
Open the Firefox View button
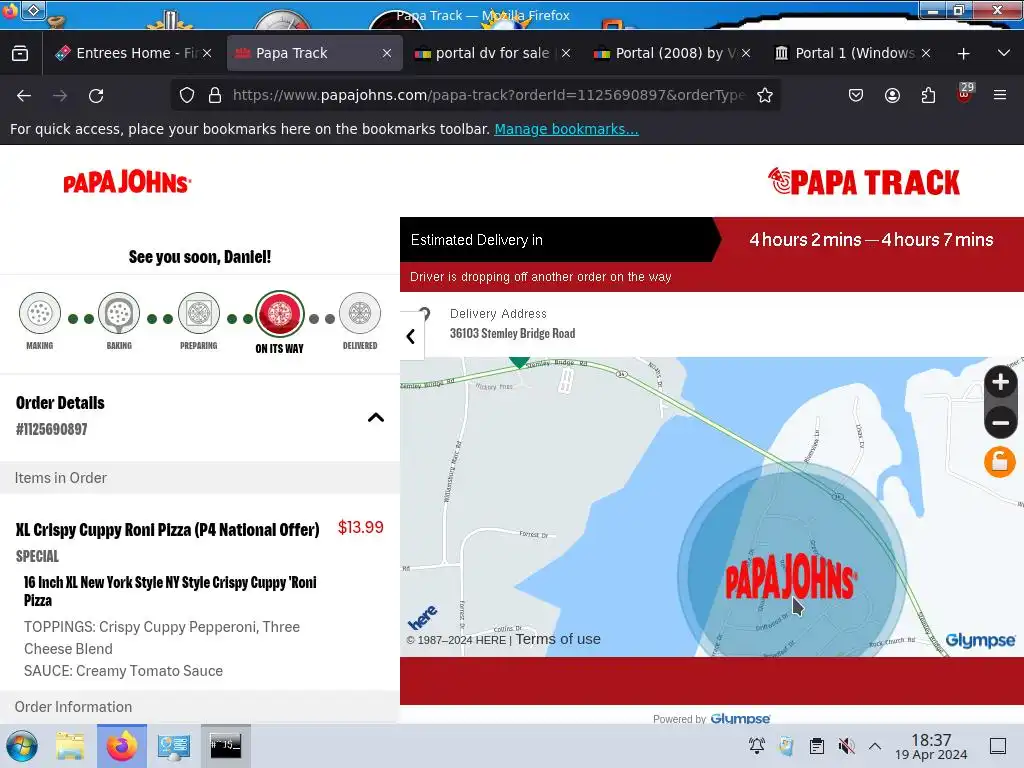[x=20, y=53]
